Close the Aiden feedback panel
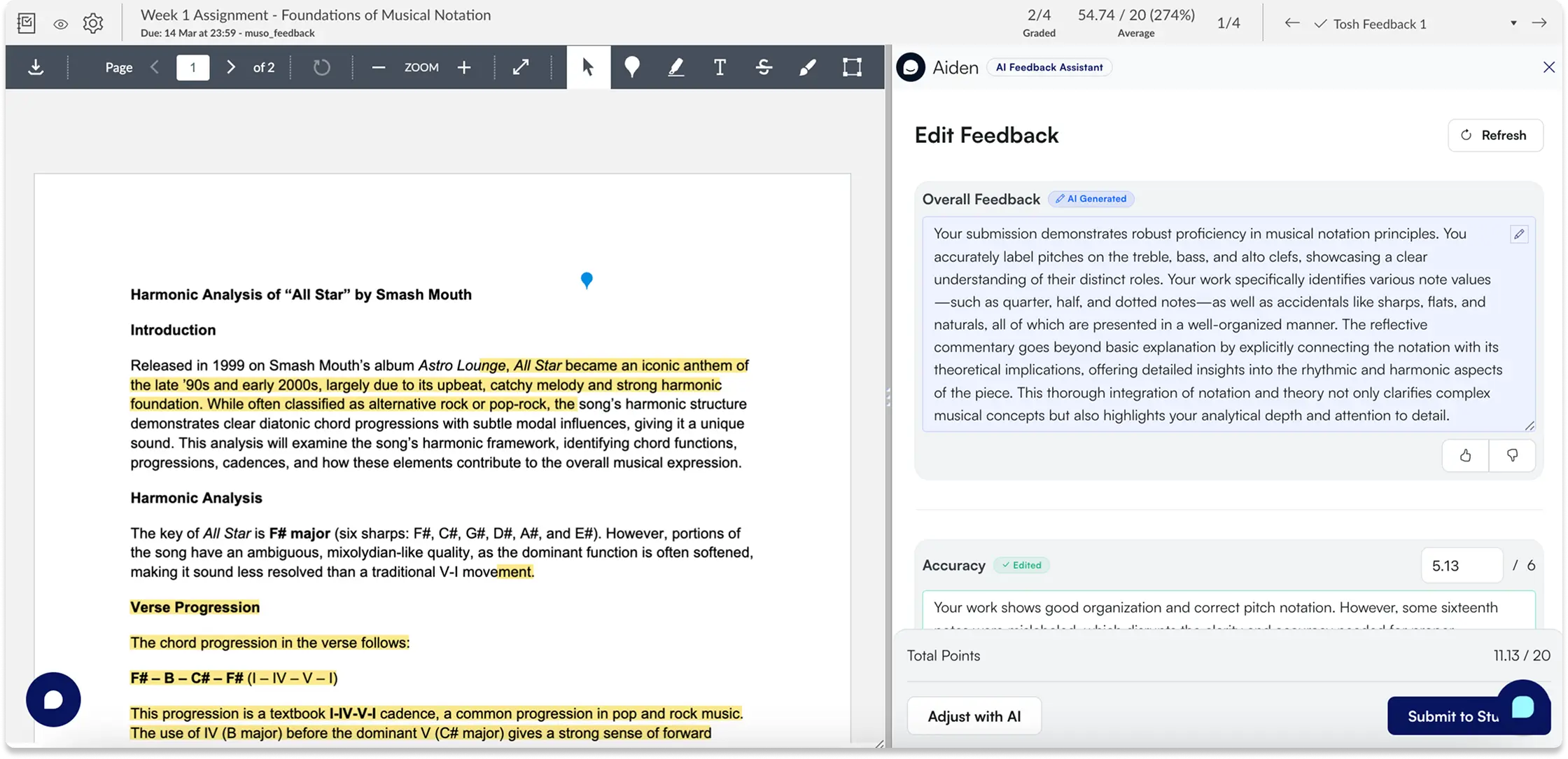 point(1548,67)
